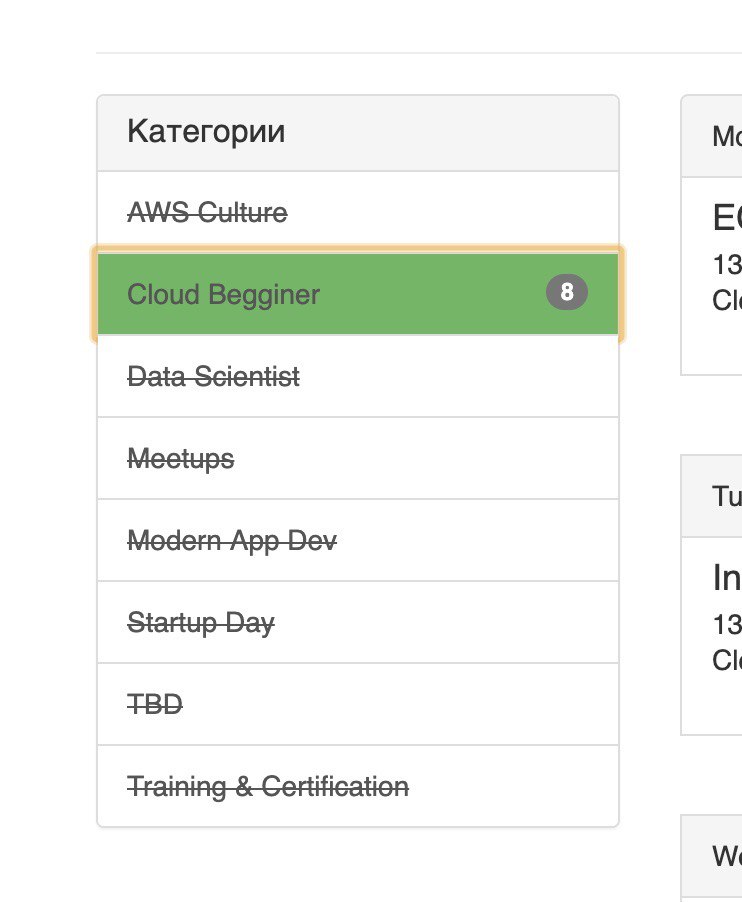Open the Modern App Dev category
Image resolution: width=742 pixels, height=902 pixels.
click(x=358, y=540)
